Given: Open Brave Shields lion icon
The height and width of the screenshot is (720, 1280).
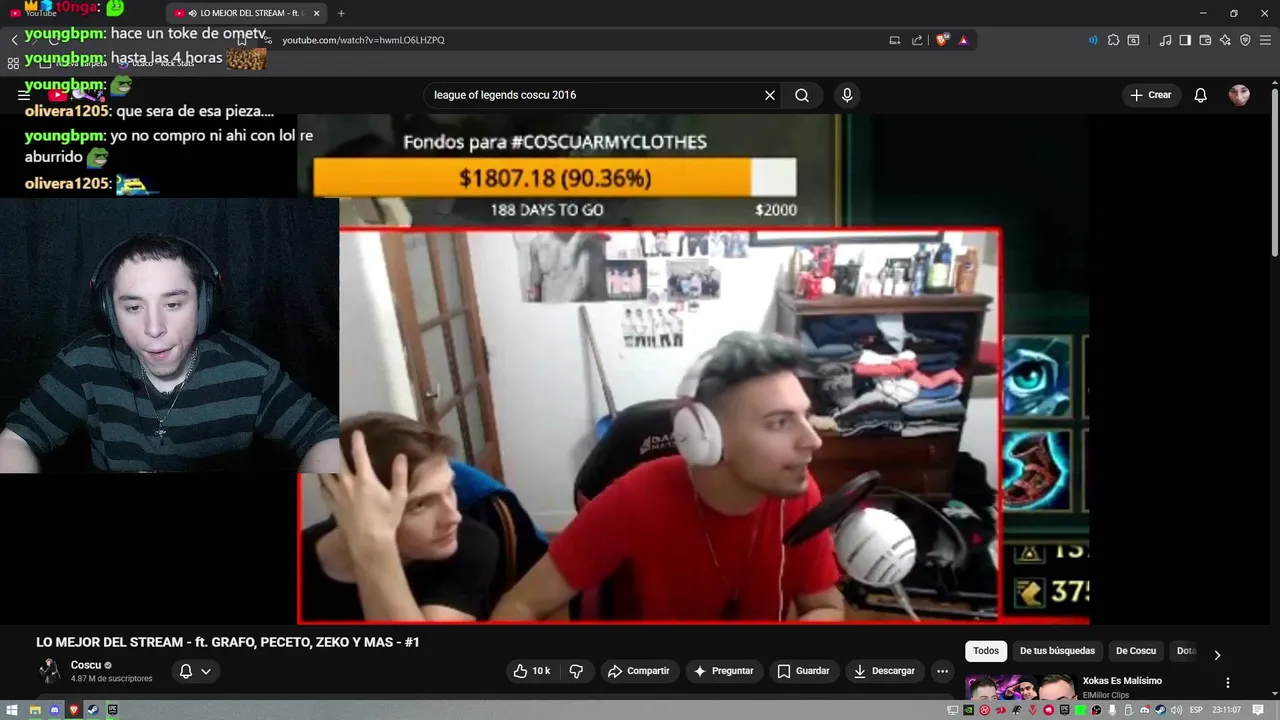Looking at the screenshot, I should (942, 40).
